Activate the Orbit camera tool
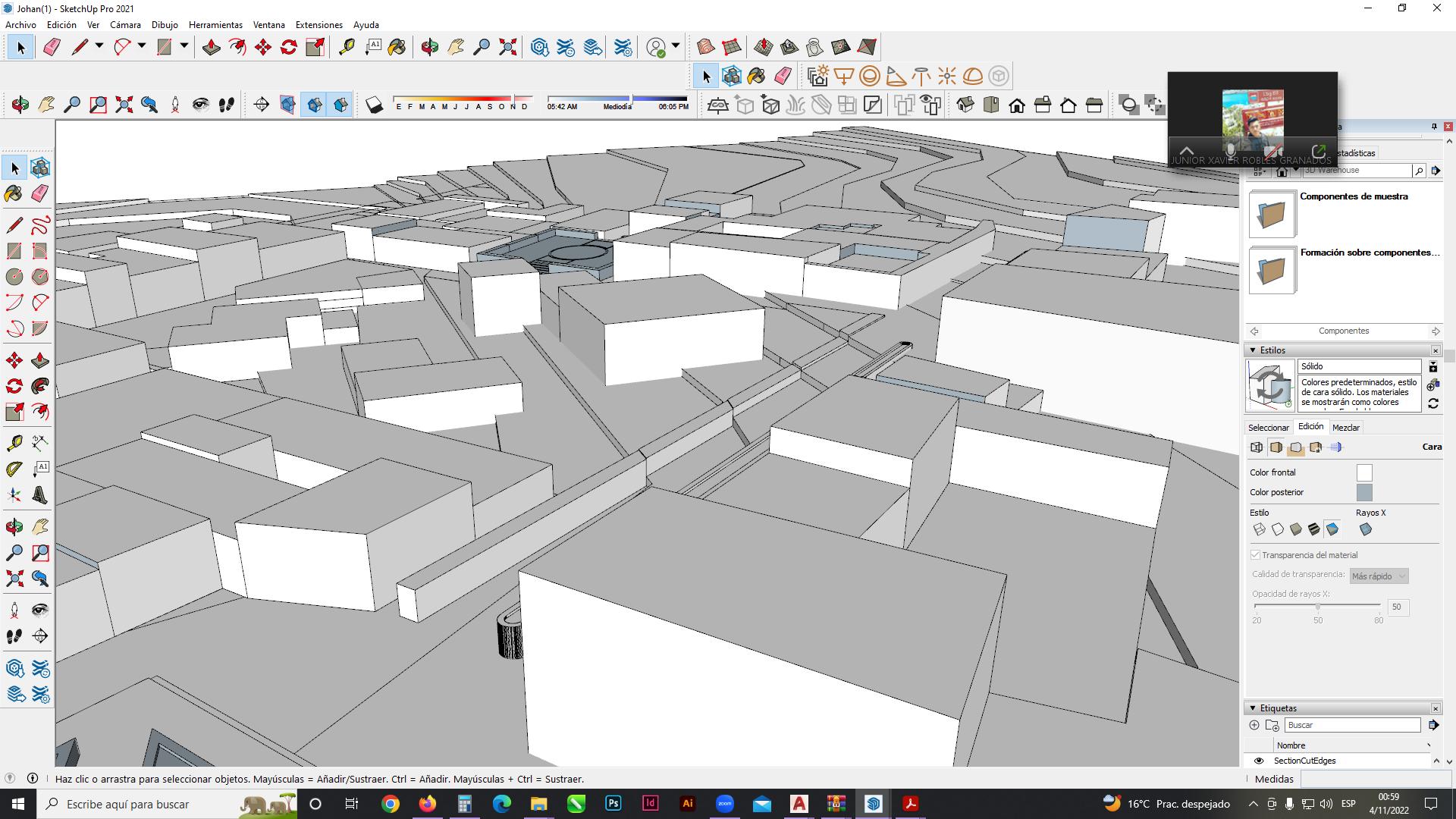Image resolution: width=1456 pixels, height=819 pixels. coord(429,47)
